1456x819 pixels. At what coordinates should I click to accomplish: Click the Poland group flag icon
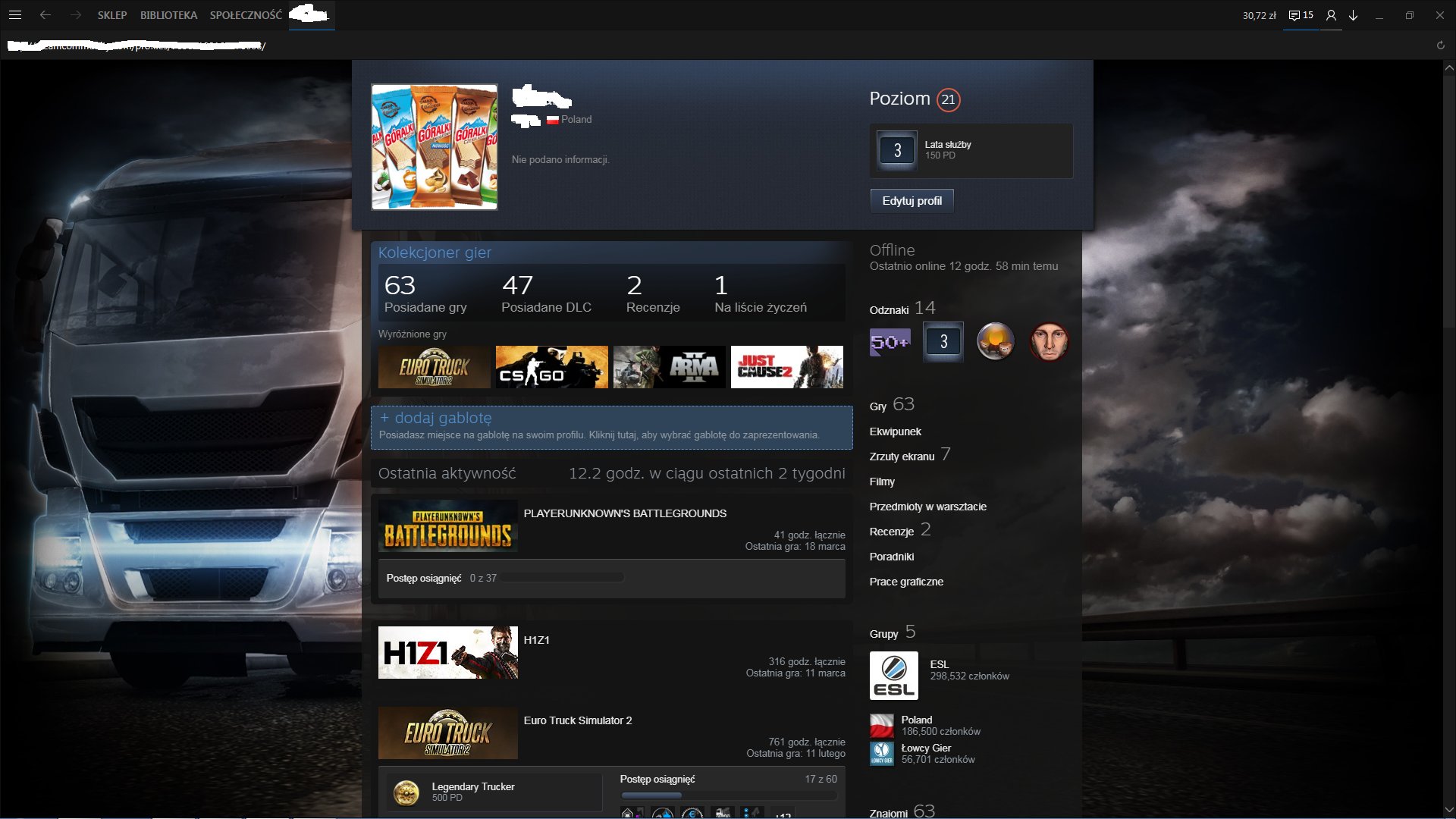coord(881,726)
